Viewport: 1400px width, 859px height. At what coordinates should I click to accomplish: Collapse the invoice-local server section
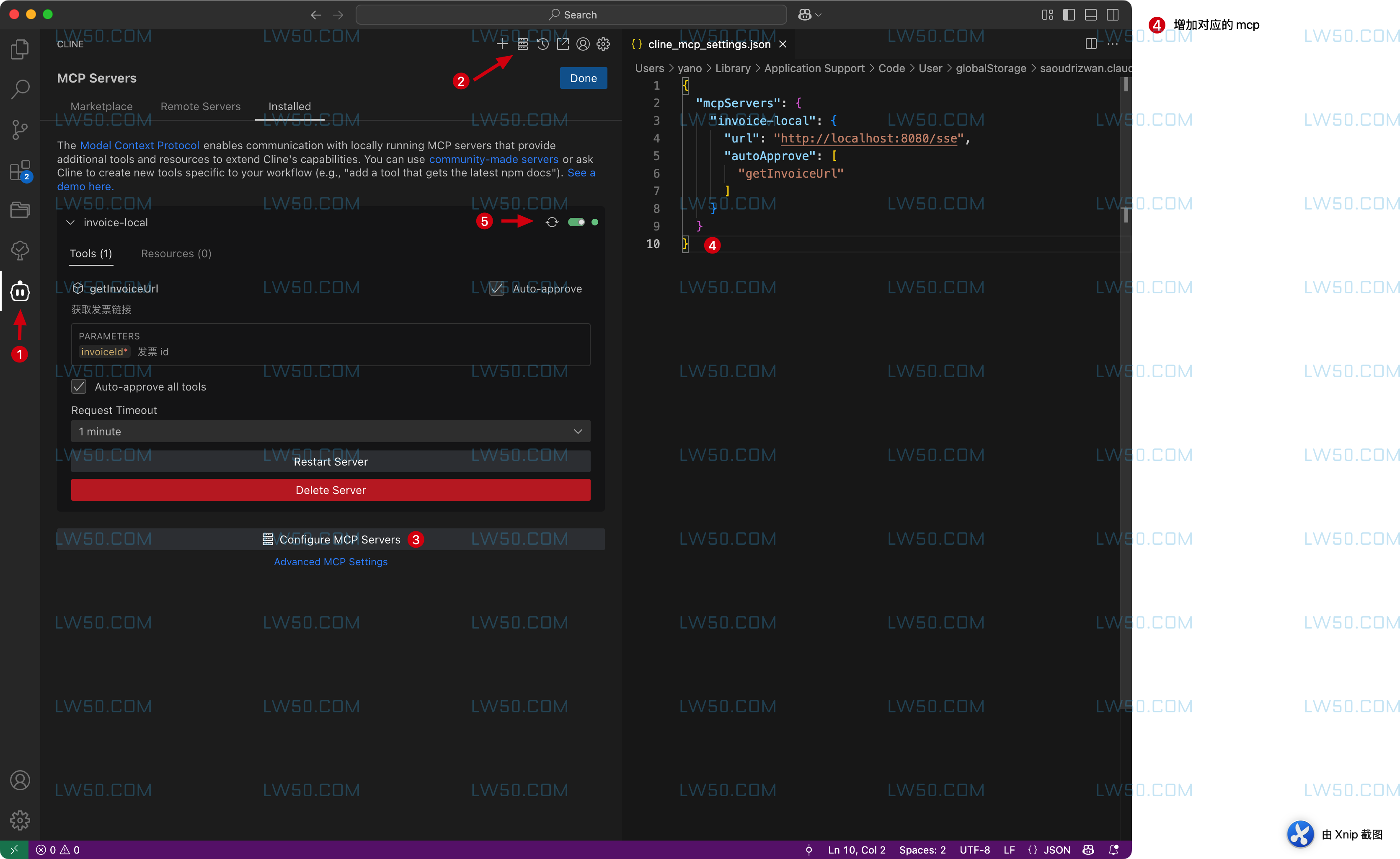(x=70, y=223)
